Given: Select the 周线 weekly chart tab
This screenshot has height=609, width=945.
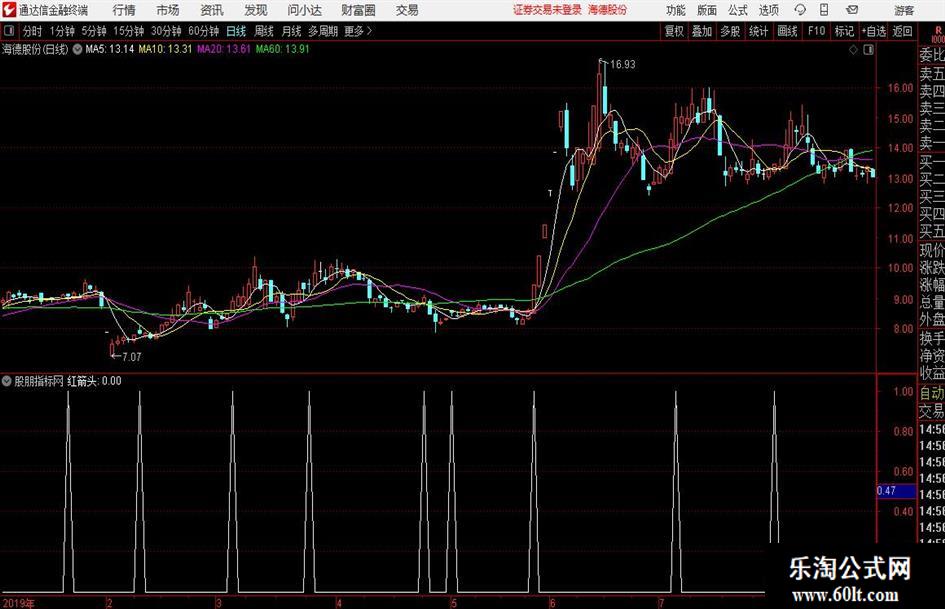Looking at the screenshot, I should [x=263, y=31].
